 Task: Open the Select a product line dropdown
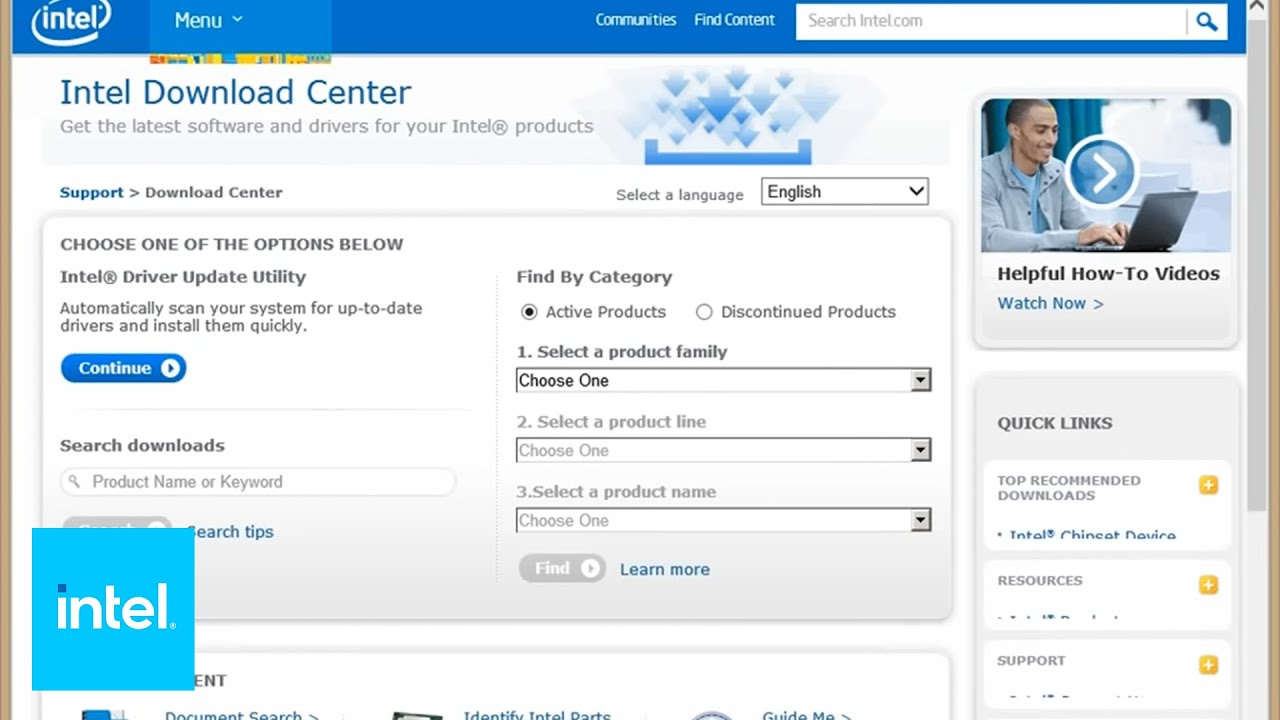tap(724, 450)
